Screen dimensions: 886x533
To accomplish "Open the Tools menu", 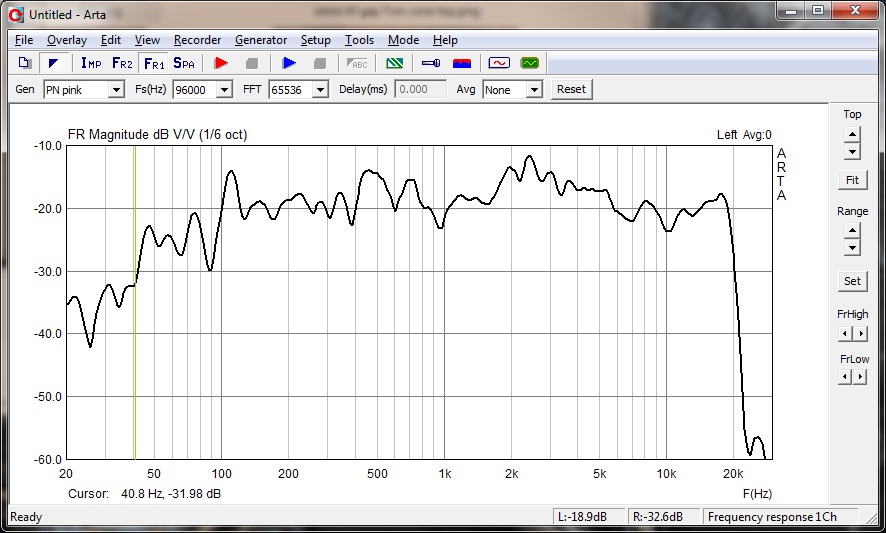I will click(359, 40).
